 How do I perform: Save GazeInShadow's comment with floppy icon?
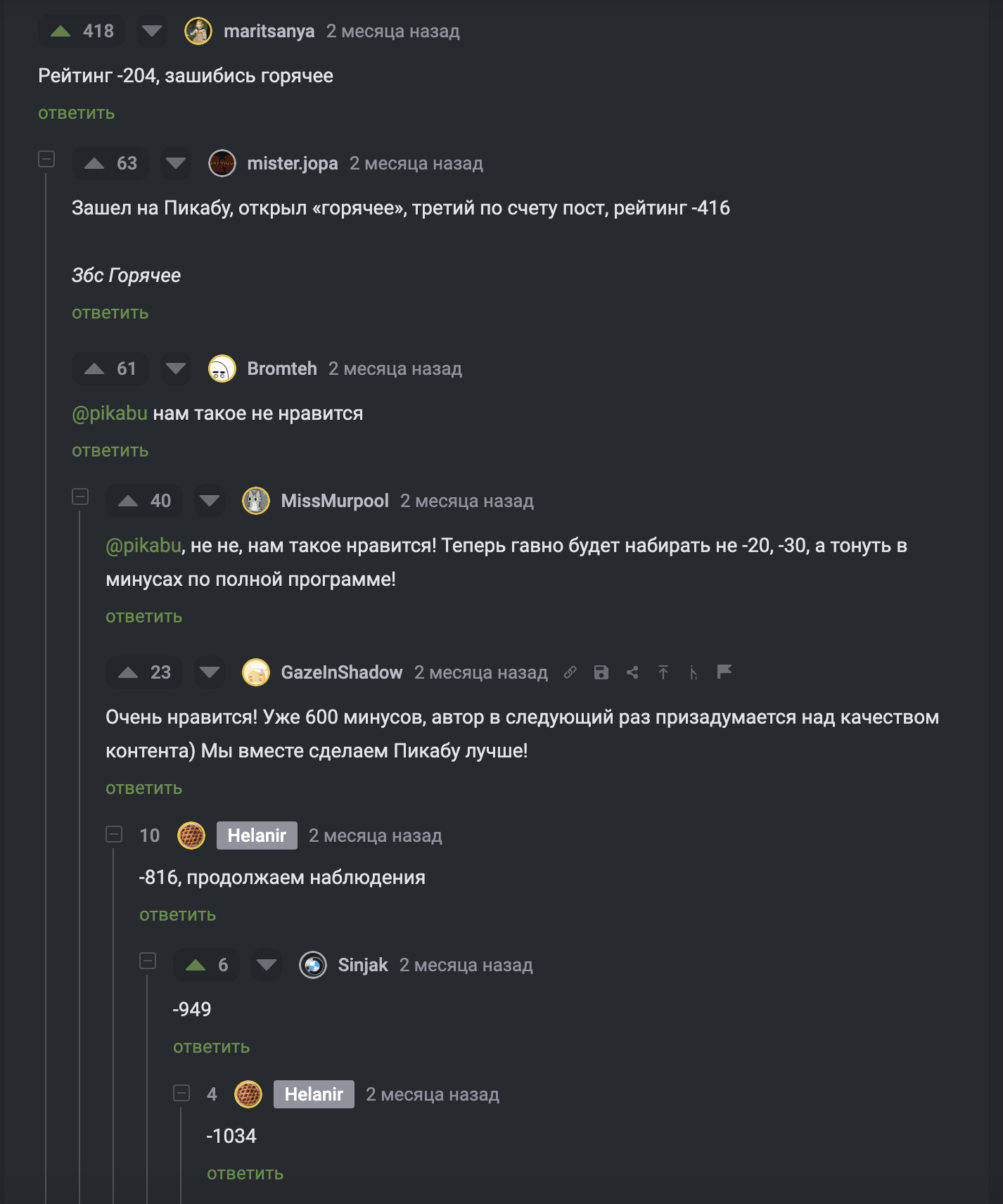pos(601,672)
